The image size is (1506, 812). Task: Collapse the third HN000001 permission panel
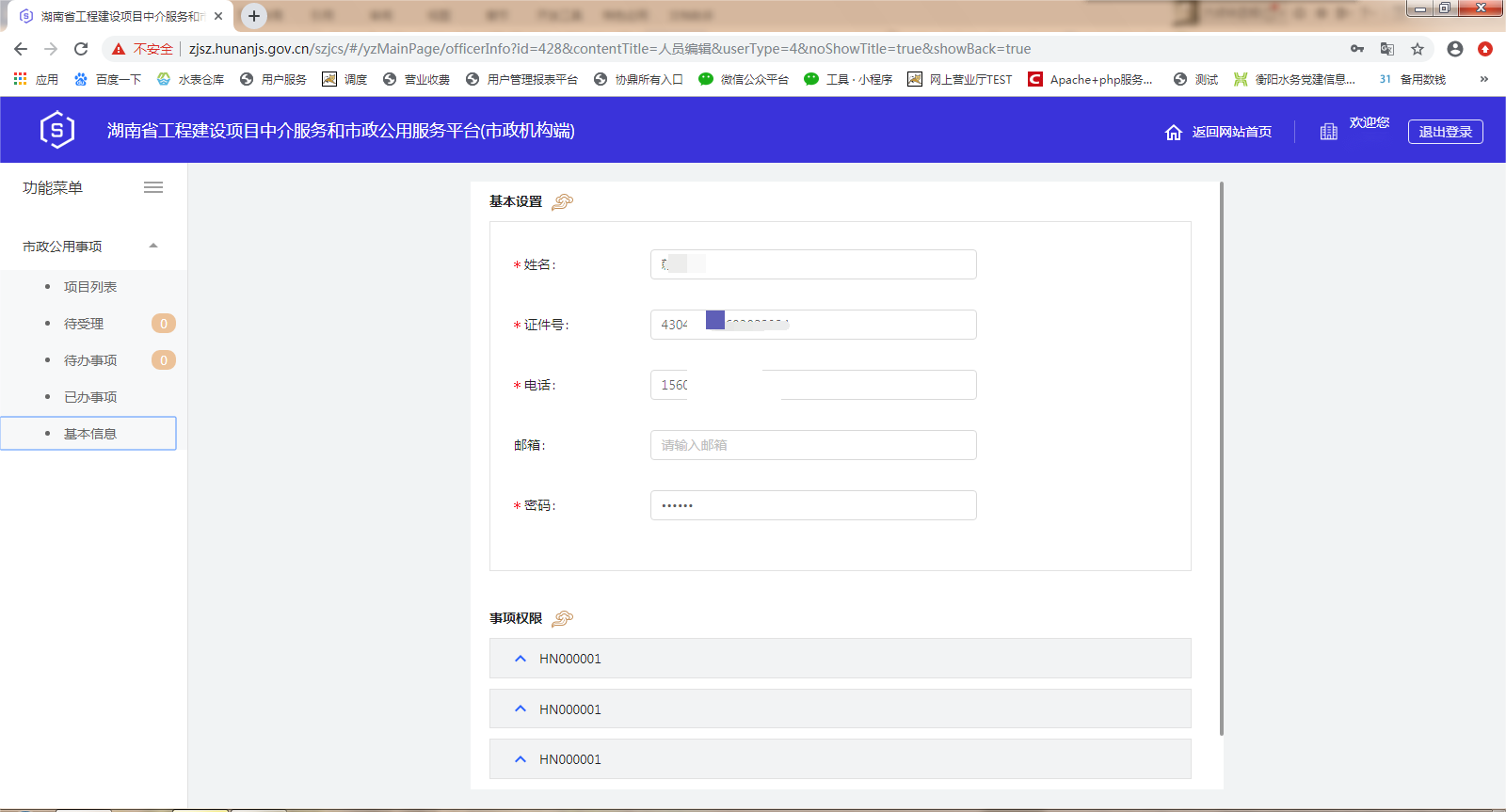pyautogui.click(x=521, y=759)
